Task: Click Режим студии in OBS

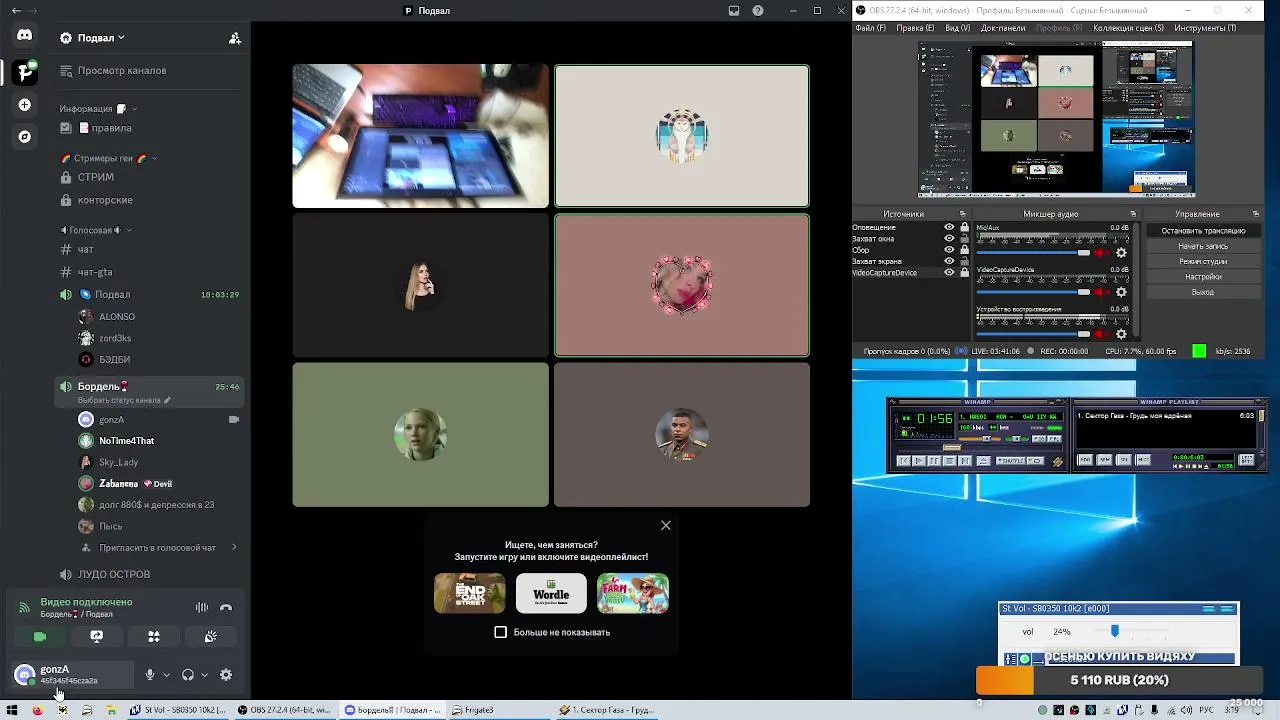Action: tap(1203, 261)
